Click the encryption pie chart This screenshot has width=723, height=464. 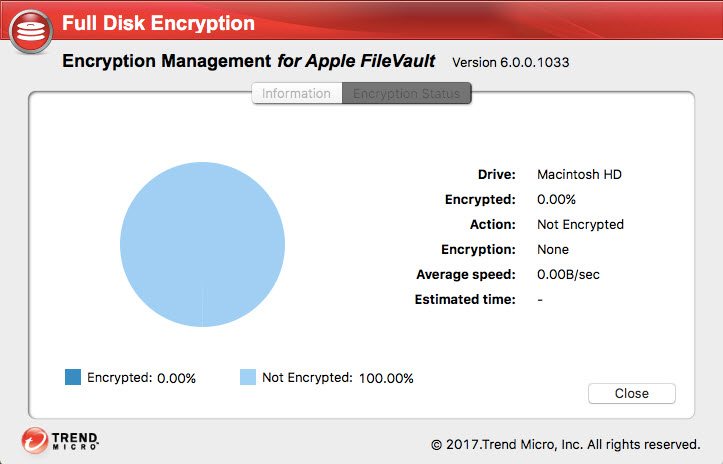pos(201,245)
